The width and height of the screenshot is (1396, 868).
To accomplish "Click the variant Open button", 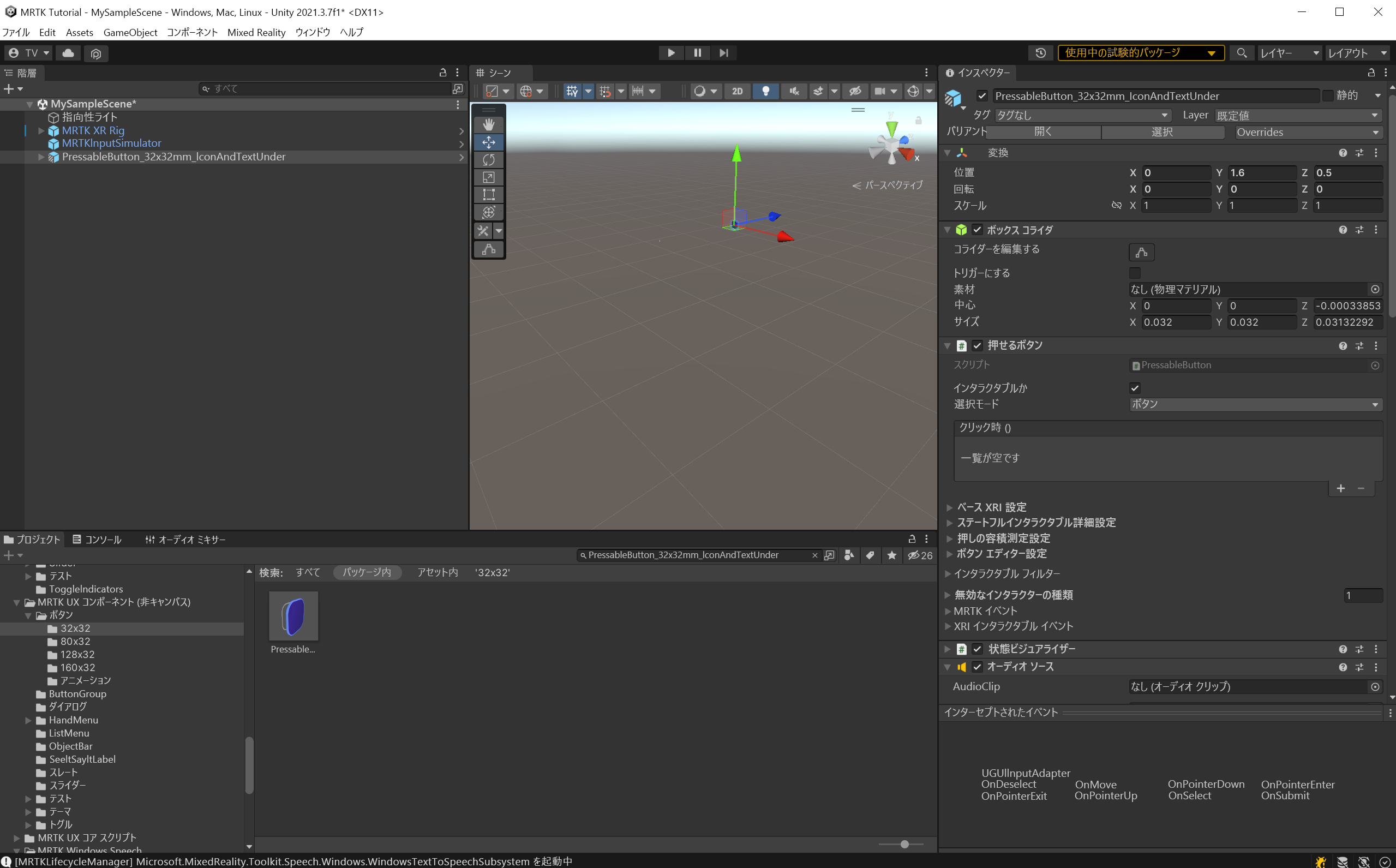I will (x=1043, y=132).
